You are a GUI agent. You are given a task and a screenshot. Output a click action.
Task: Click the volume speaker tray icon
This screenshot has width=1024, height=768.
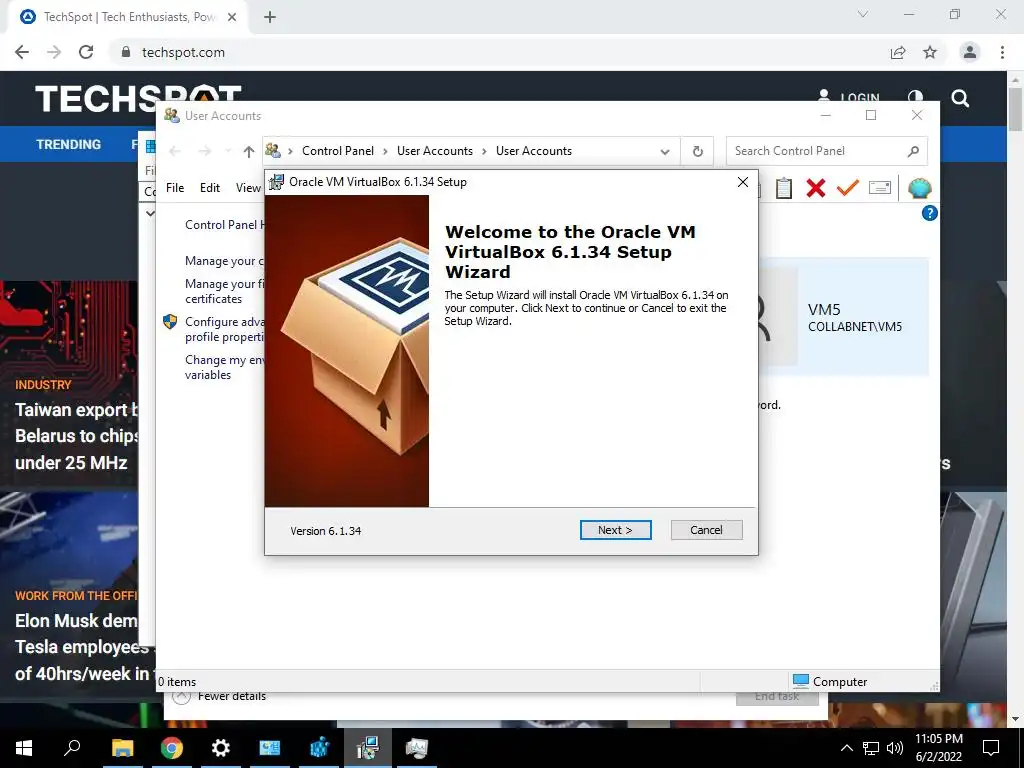click(895, 748)
